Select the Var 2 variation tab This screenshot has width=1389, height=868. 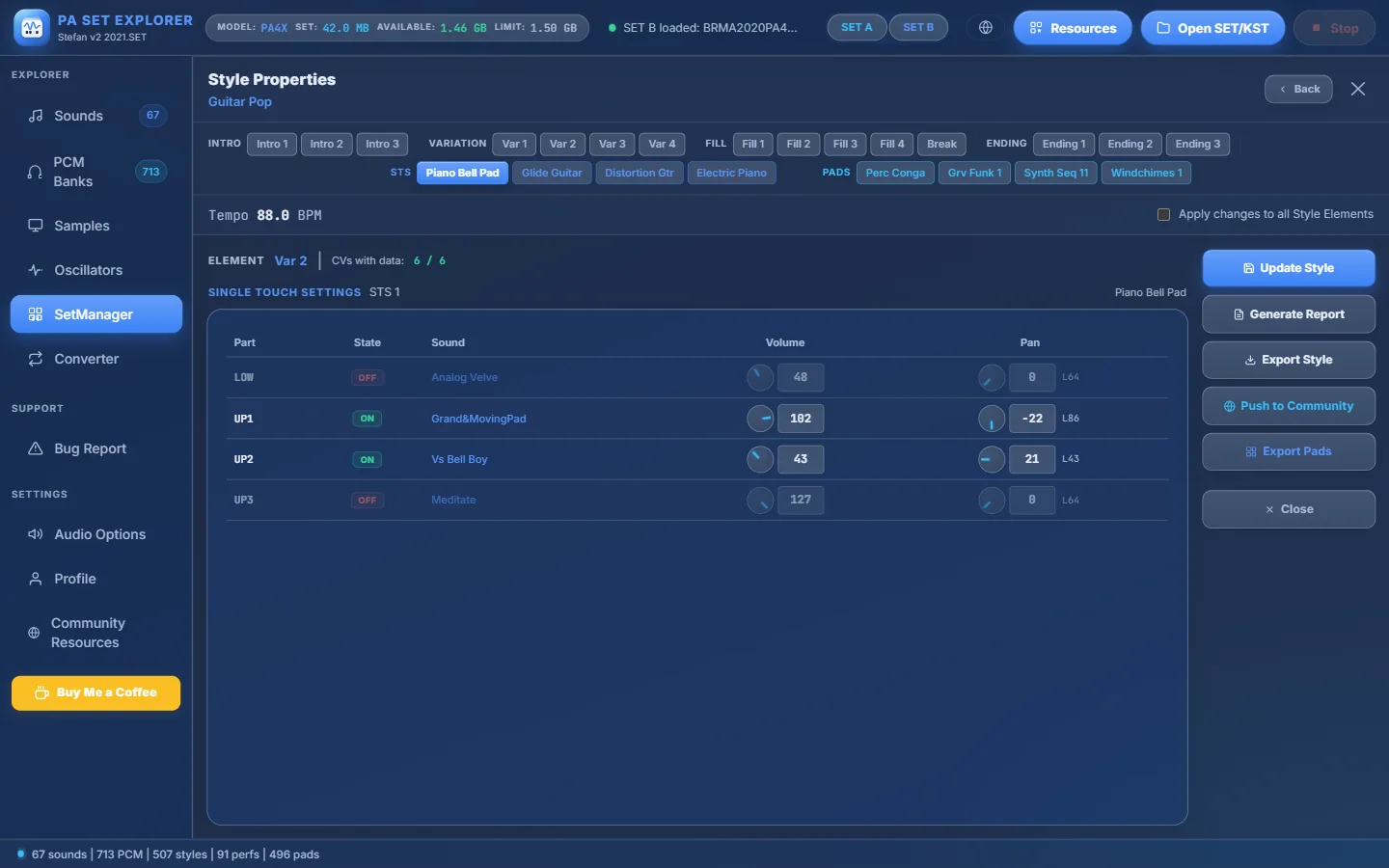click(x=562, y=145)
